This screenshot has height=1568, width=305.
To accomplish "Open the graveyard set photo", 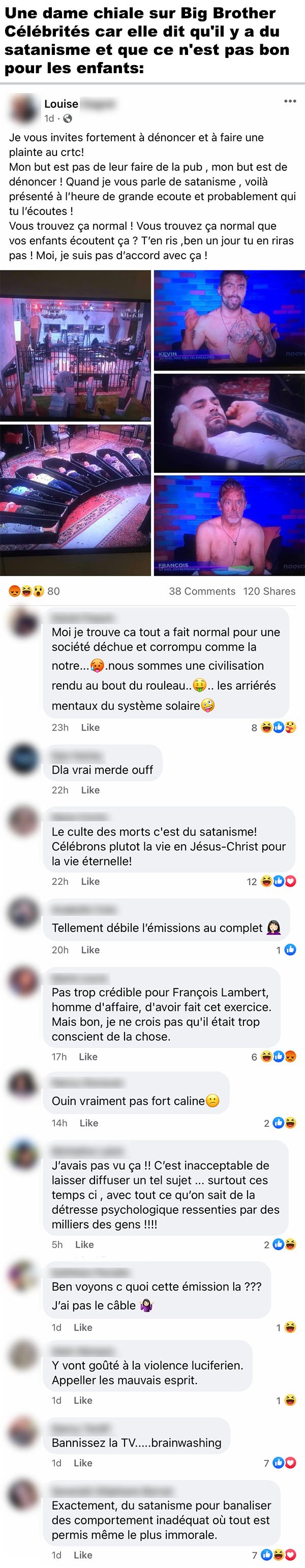I will click(76, 345).
